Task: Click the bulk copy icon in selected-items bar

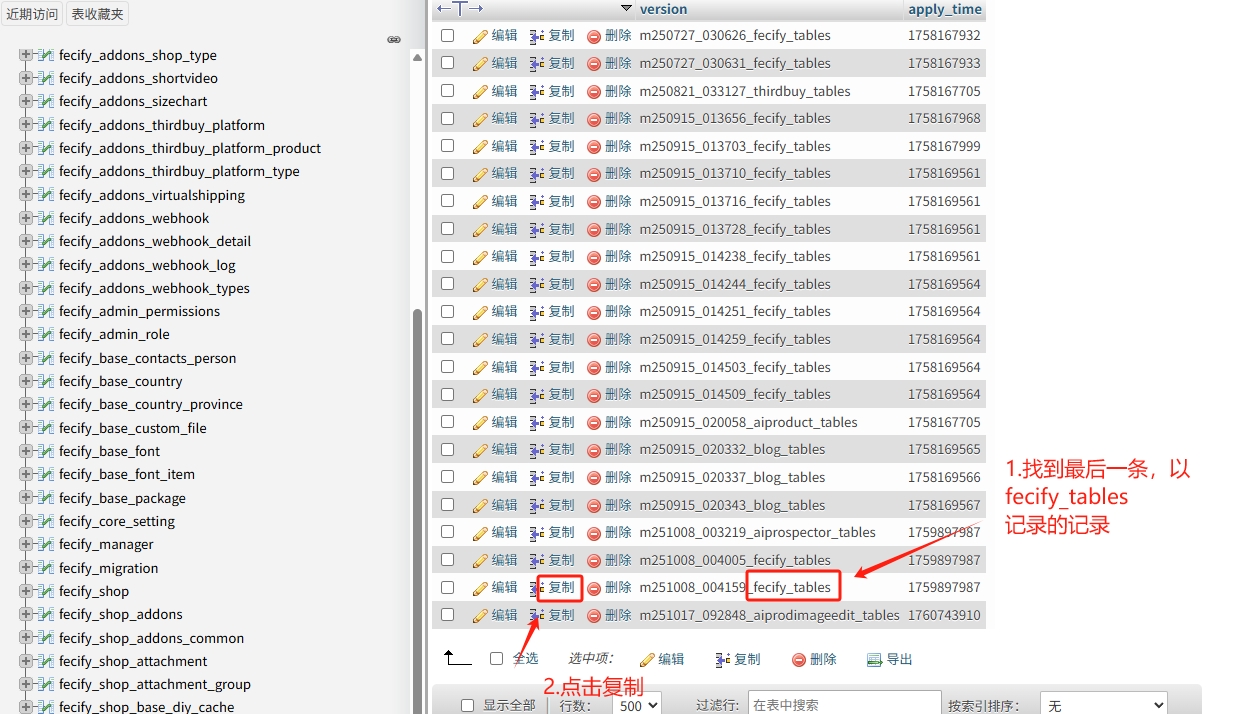Action: coord(723,660)
